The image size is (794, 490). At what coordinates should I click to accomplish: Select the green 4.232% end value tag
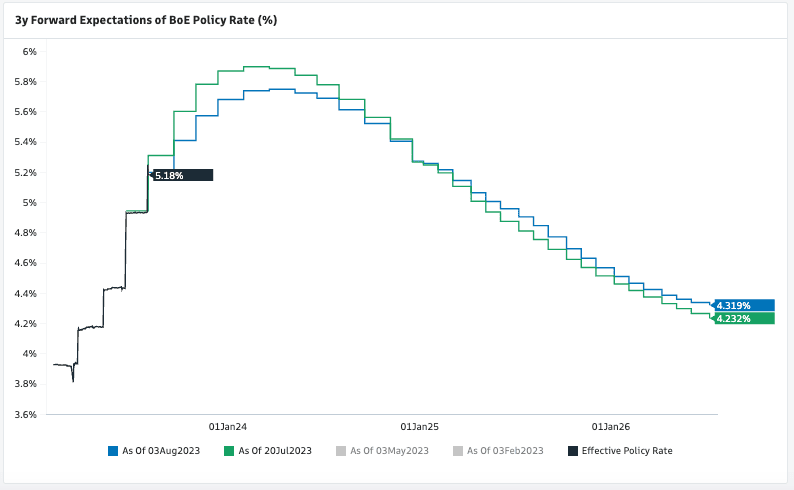(745, 319)
